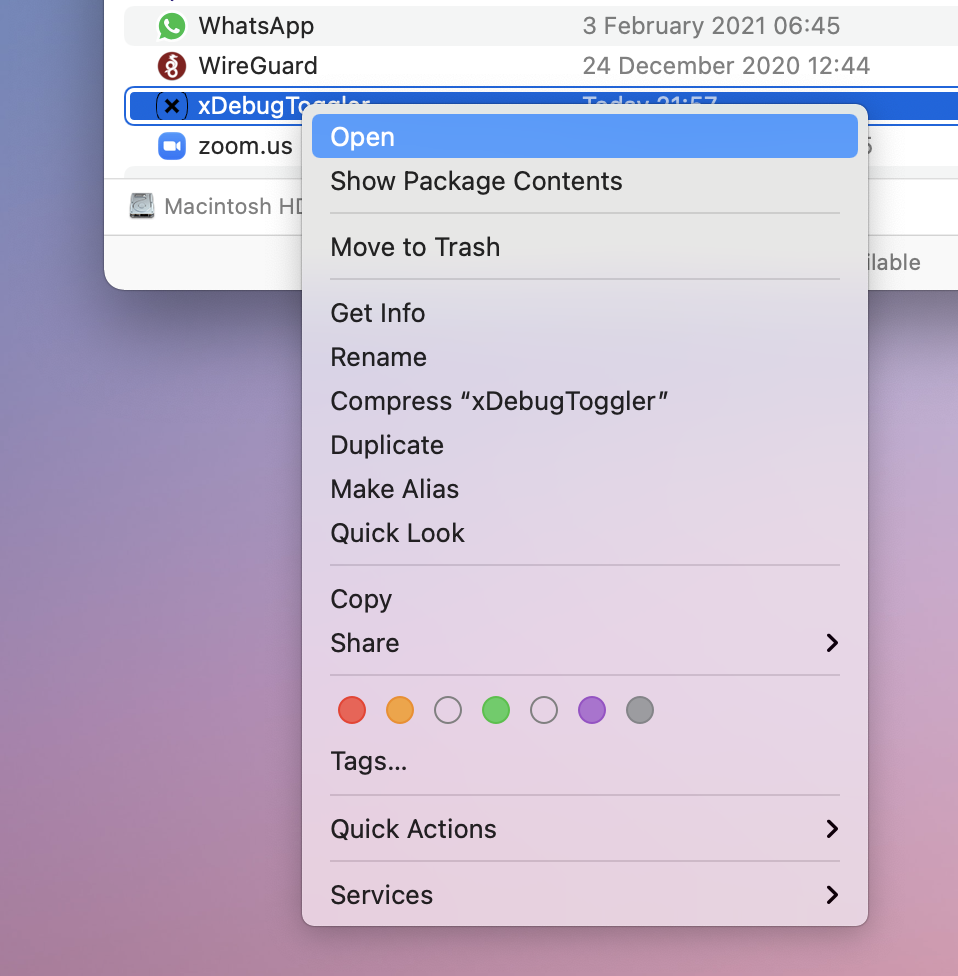Click the WhatsApp app icon

pyautogui.click(x=172, y=26)
